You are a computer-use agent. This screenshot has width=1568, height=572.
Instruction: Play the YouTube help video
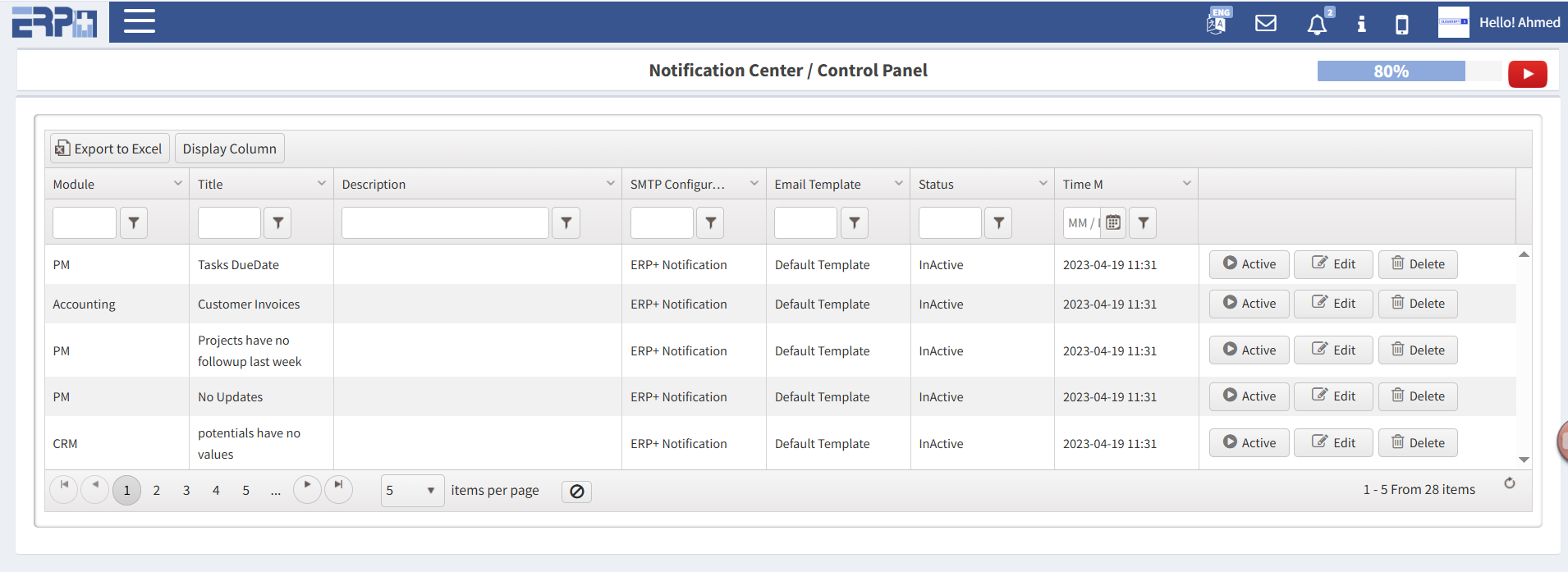[1527, 74]
